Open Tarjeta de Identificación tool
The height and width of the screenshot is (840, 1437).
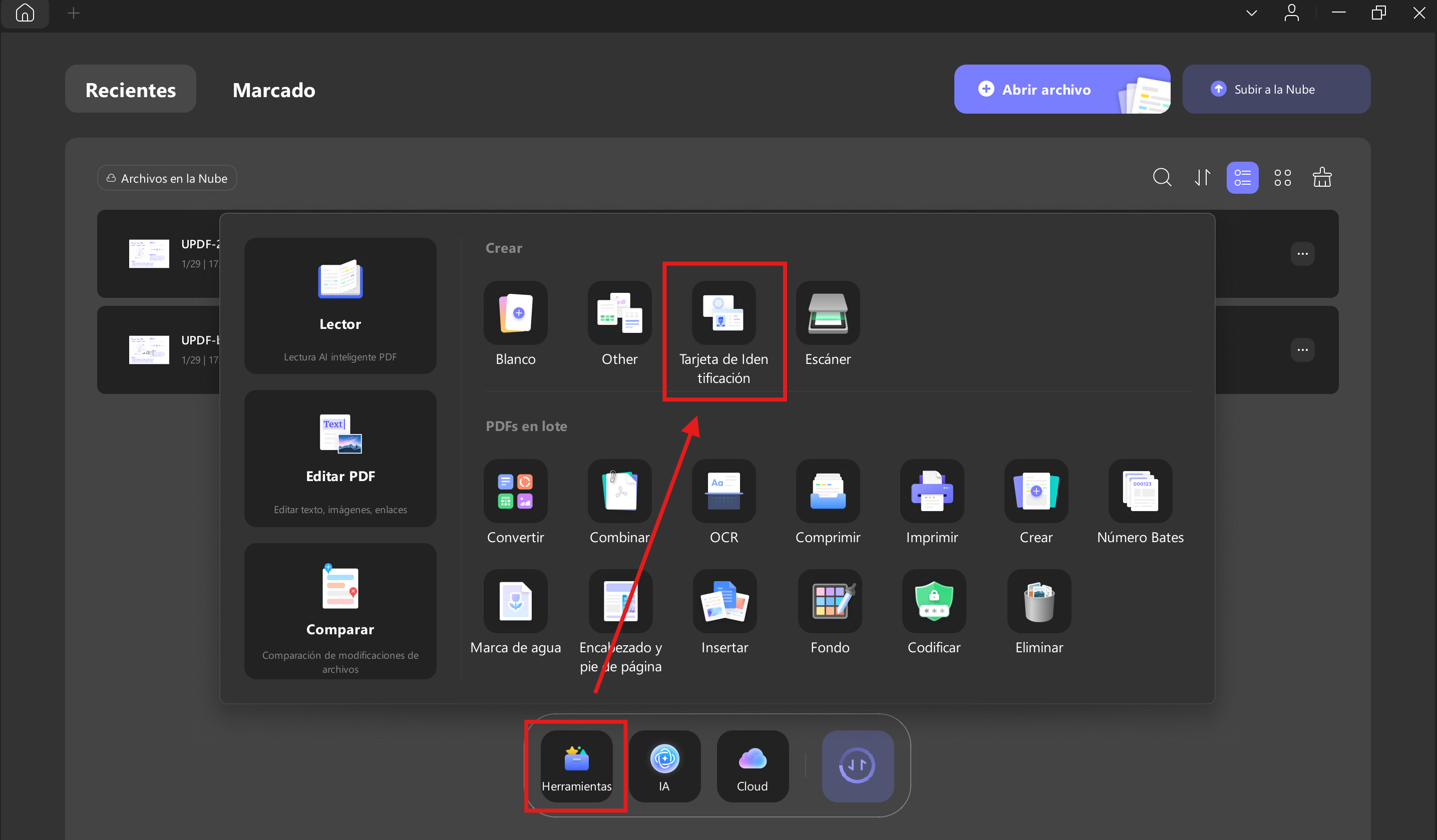coord(724,312)
